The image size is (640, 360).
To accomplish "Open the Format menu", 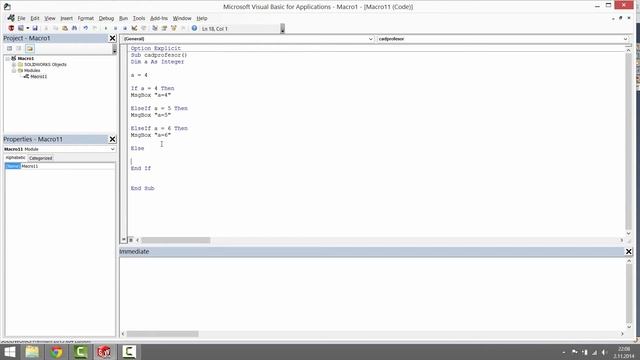I will (86, 18).
